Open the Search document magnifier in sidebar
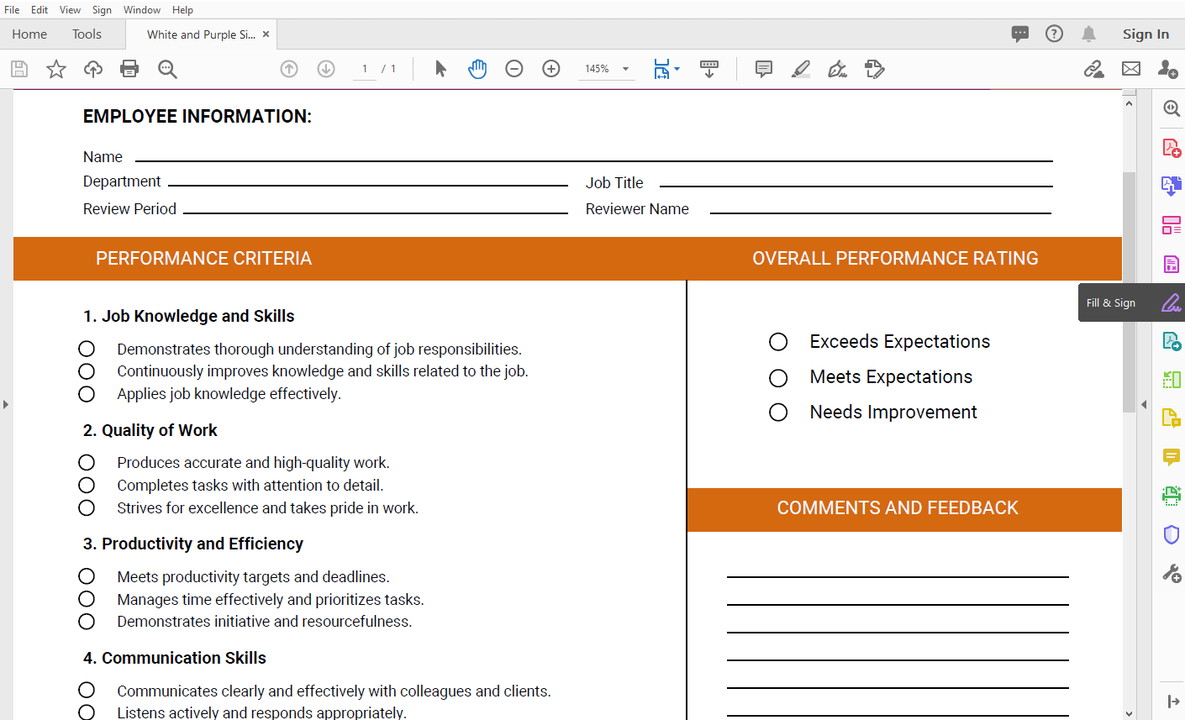 click(x=1170, y=107)
